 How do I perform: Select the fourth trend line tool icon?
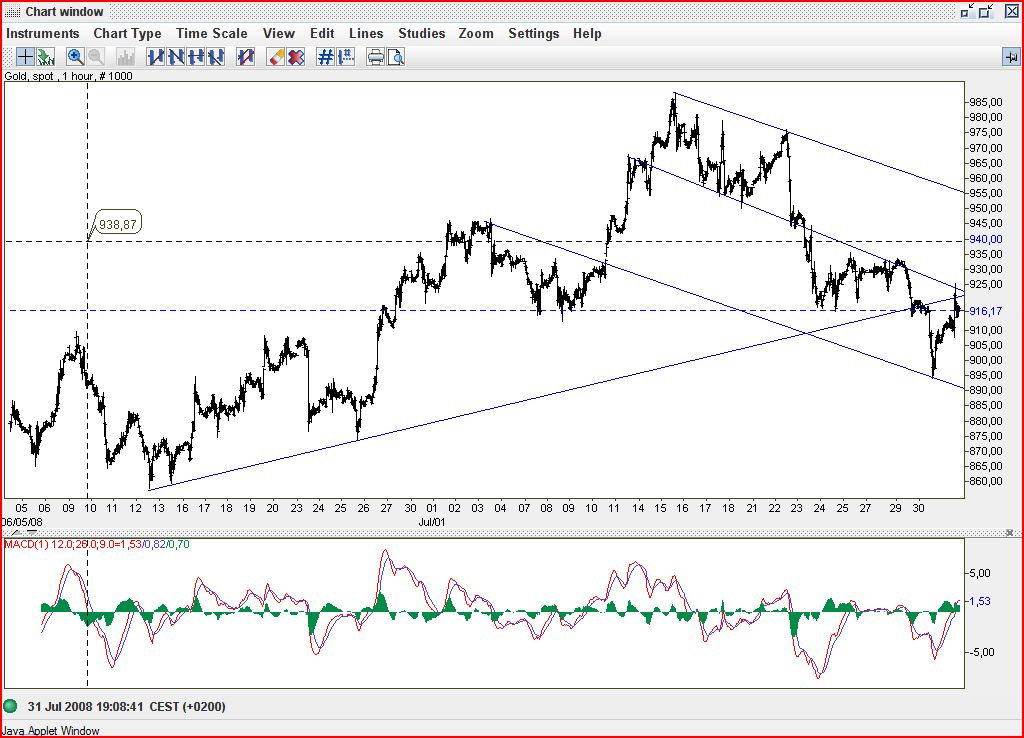point(216,57)
